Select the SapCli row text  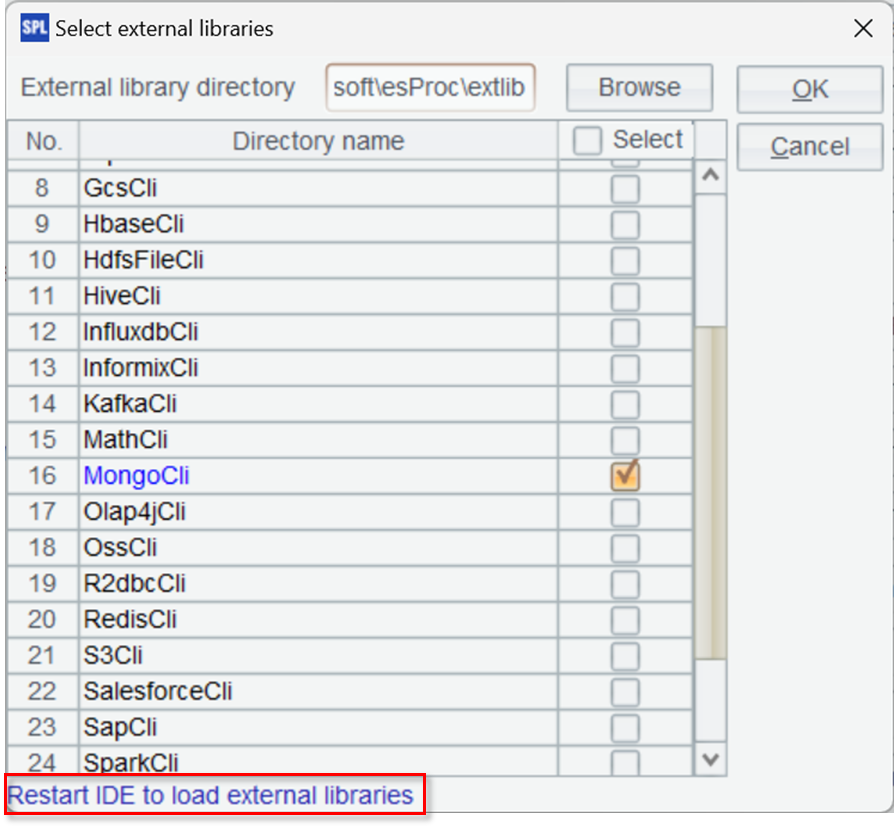[120, 728]
